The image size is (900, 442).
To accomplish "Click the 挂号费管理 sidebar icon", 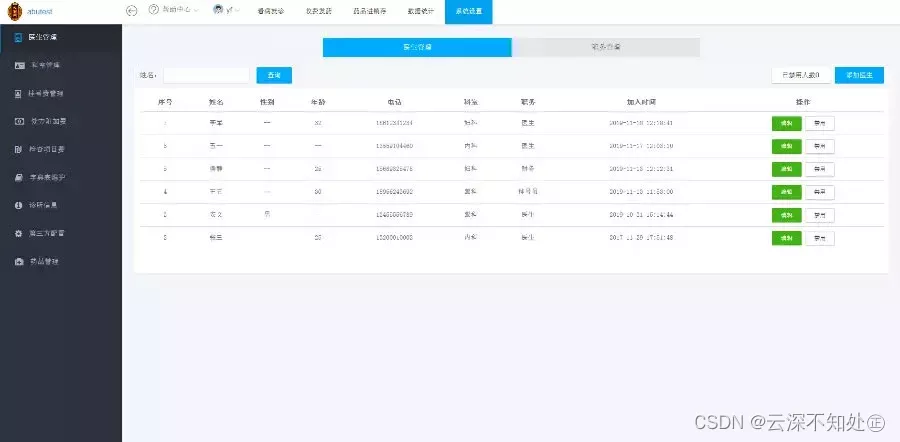I will pos(18,94).
